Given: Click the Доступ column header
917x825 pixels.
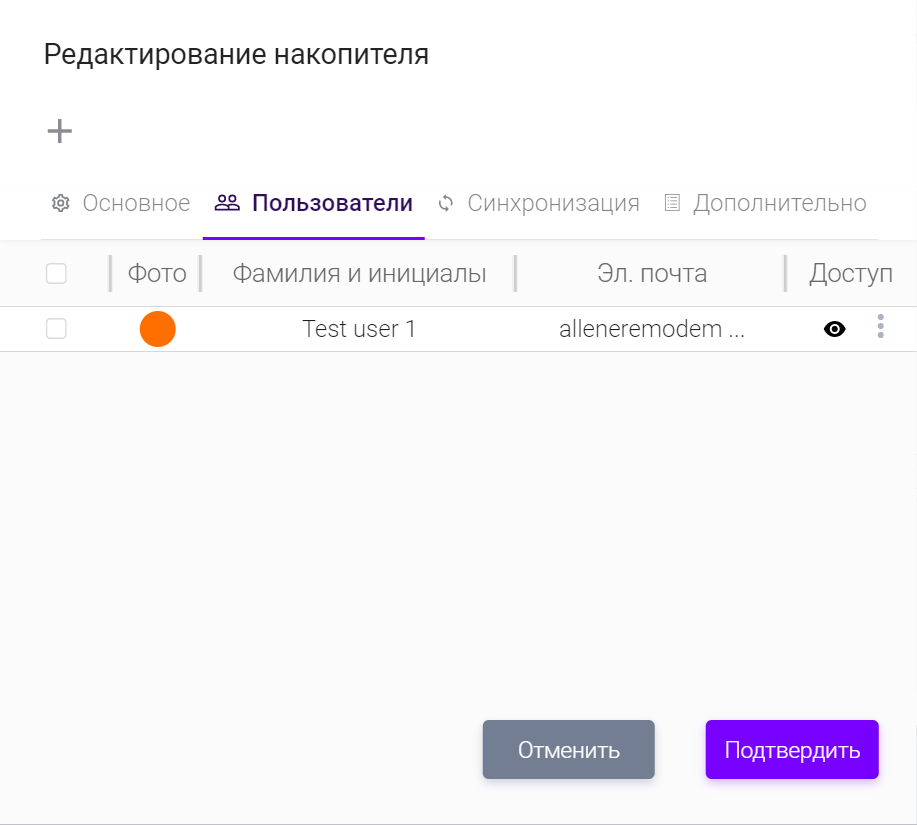Looking at the screenshot, I should click(x=850, y=274).
